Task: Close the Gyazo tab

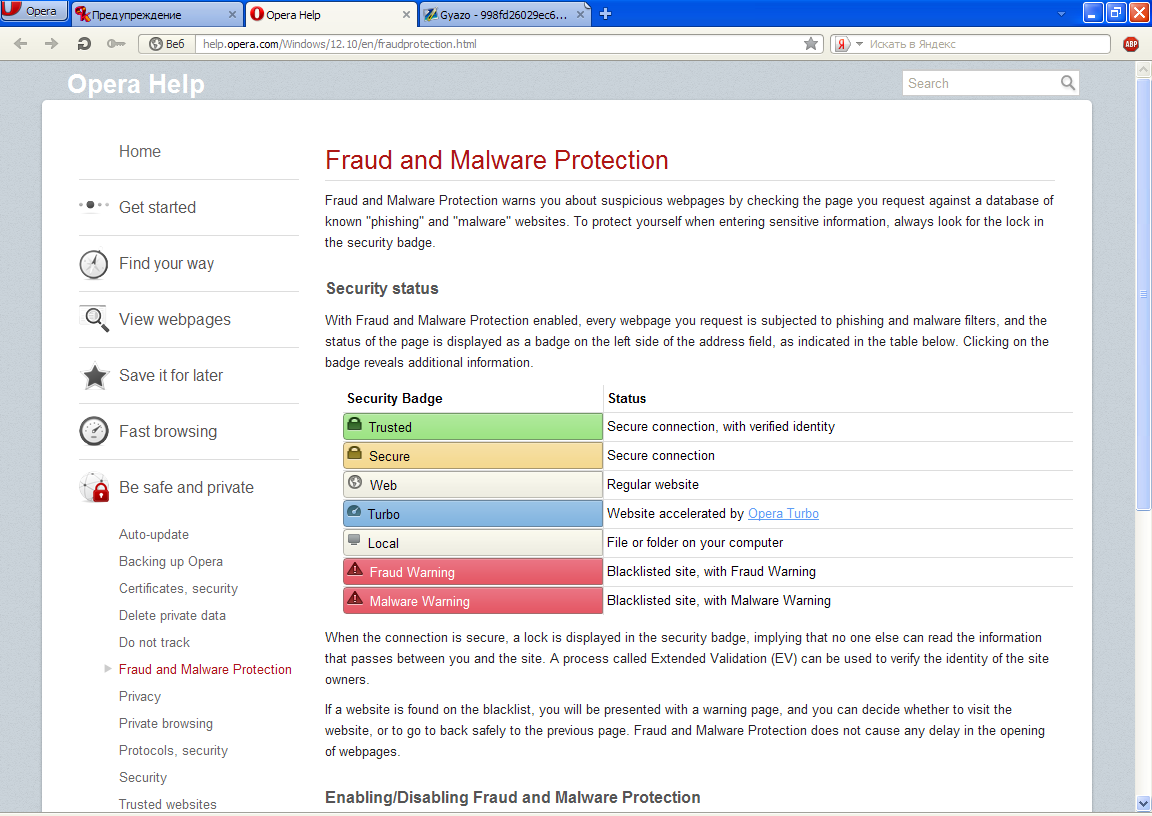Action: [580, 15]
